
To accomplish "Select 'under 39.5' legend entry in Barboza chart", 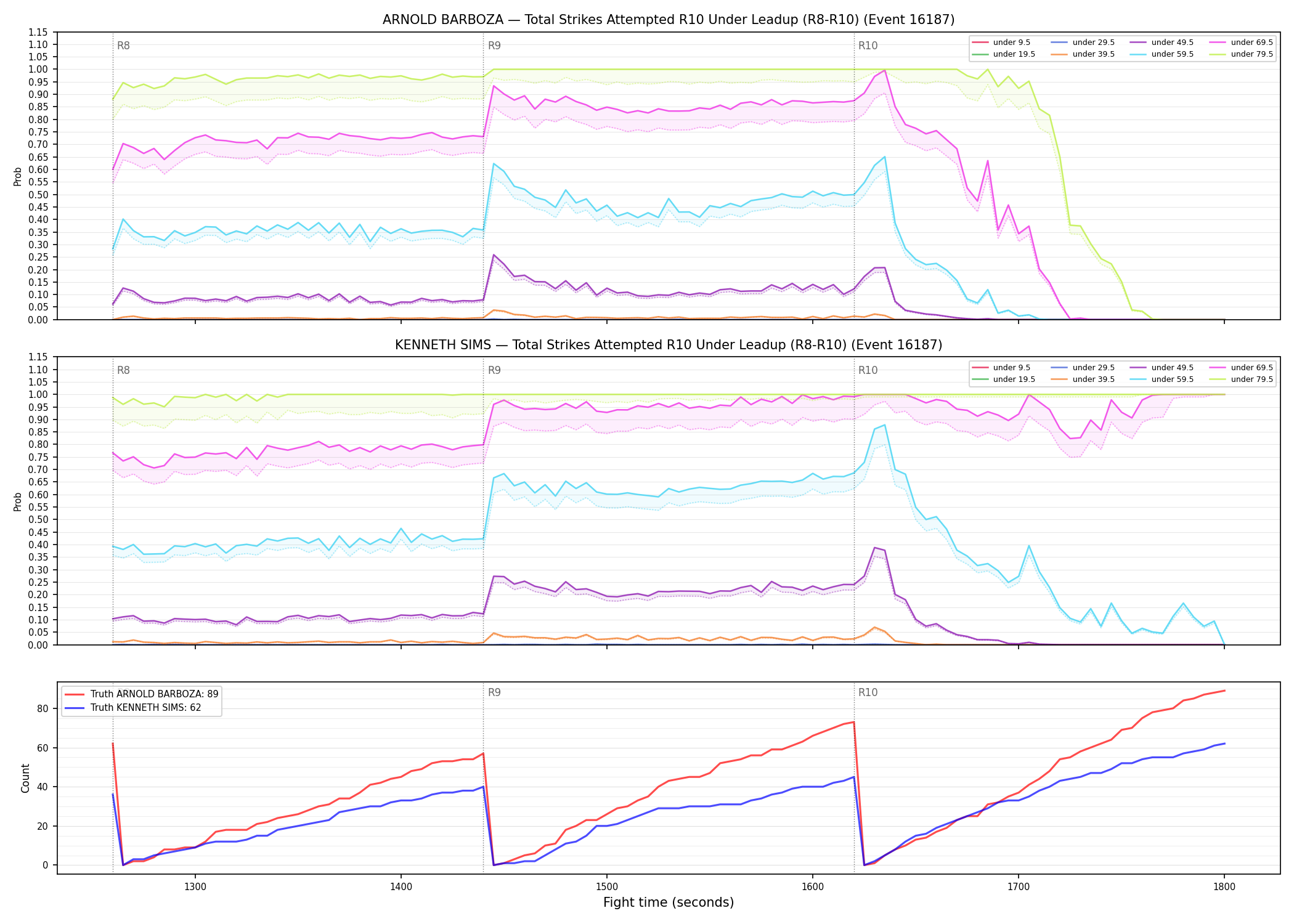I will click(x=1083, y=54).
